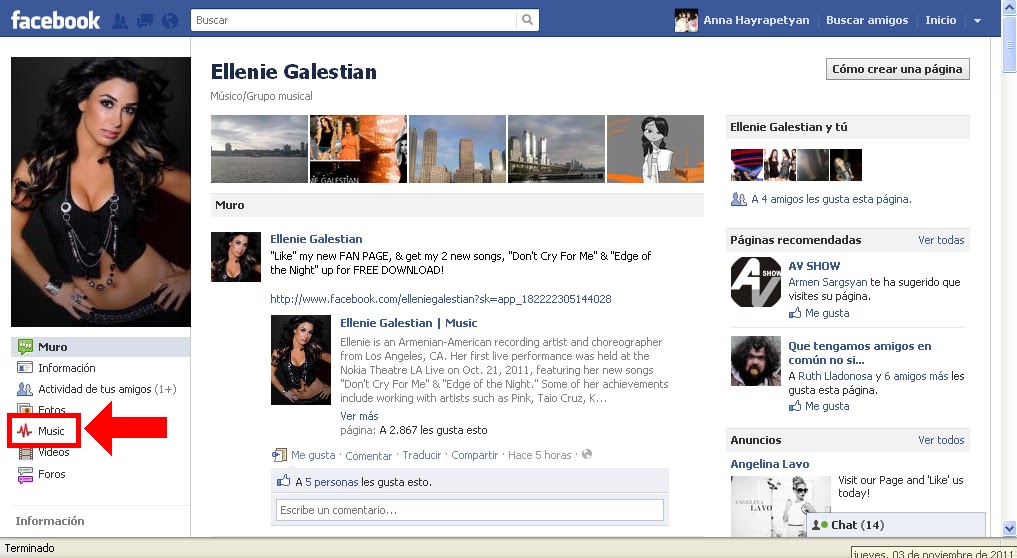The height and width of the screenshot is (558, 1017).
Task: Click scrollbar down arrow at bottom right
Action: pos(1009,528)
